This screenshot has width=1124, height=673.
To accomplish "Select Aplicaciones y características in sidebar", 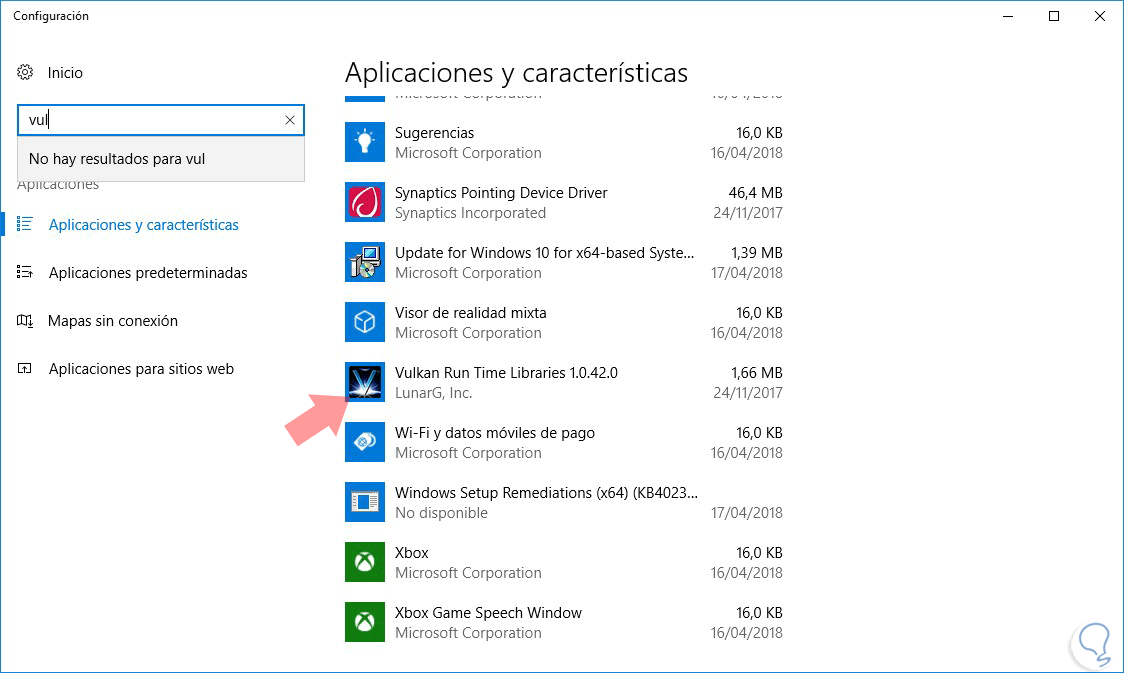I will tap(143, 224).
